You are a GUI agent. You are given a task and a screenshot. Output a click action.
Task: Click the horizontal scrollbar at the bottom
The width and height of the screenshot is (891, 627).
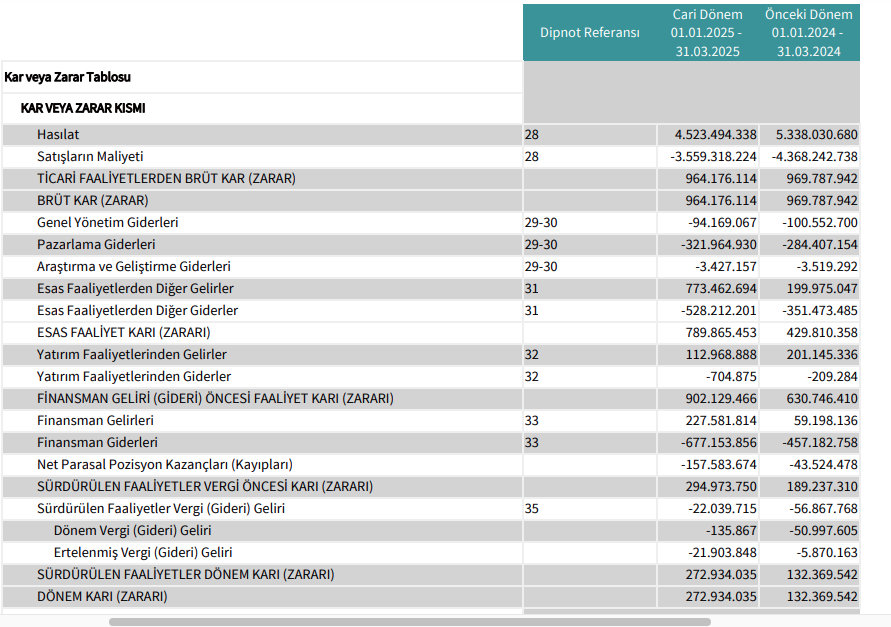point(409,622)
